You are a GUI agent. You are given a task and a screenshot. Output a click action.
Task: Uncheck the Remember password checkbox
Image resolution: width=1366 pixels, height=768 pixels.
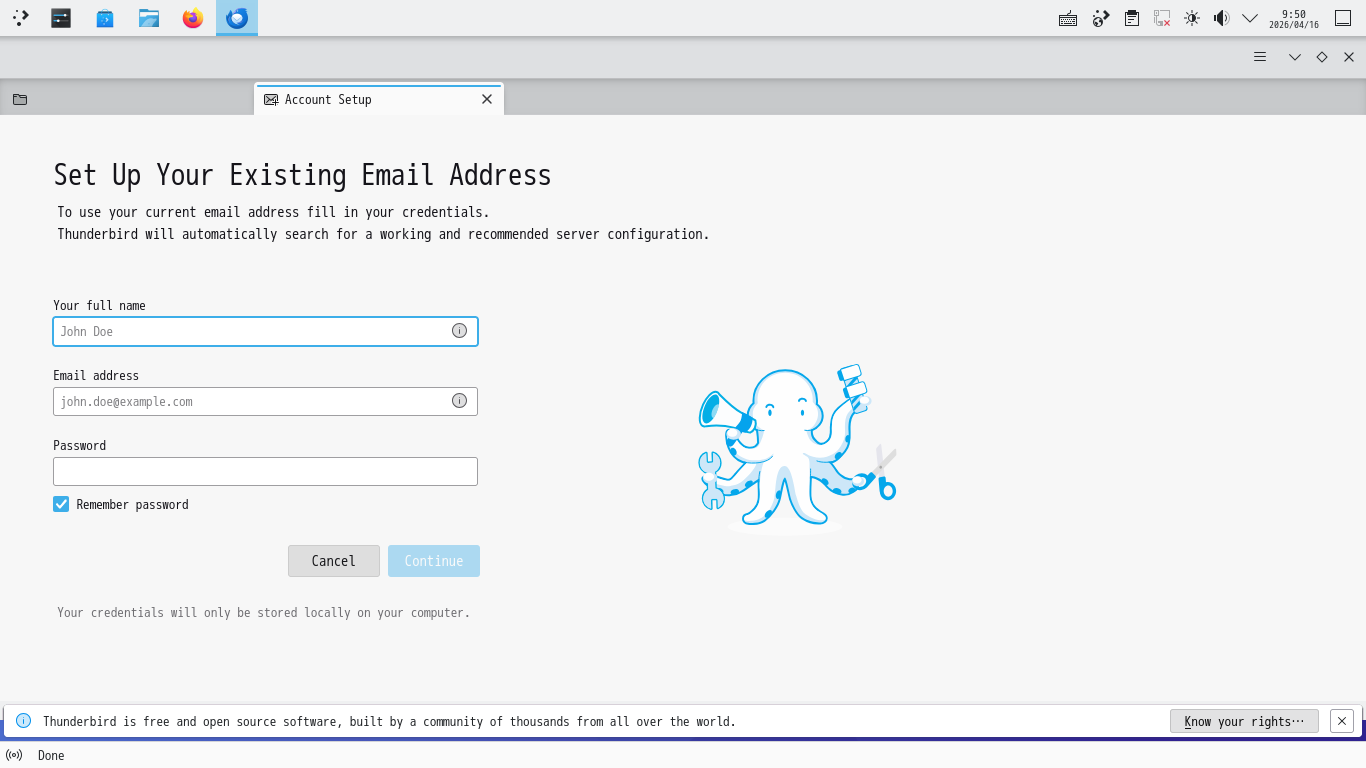click(x=61, y=504)
